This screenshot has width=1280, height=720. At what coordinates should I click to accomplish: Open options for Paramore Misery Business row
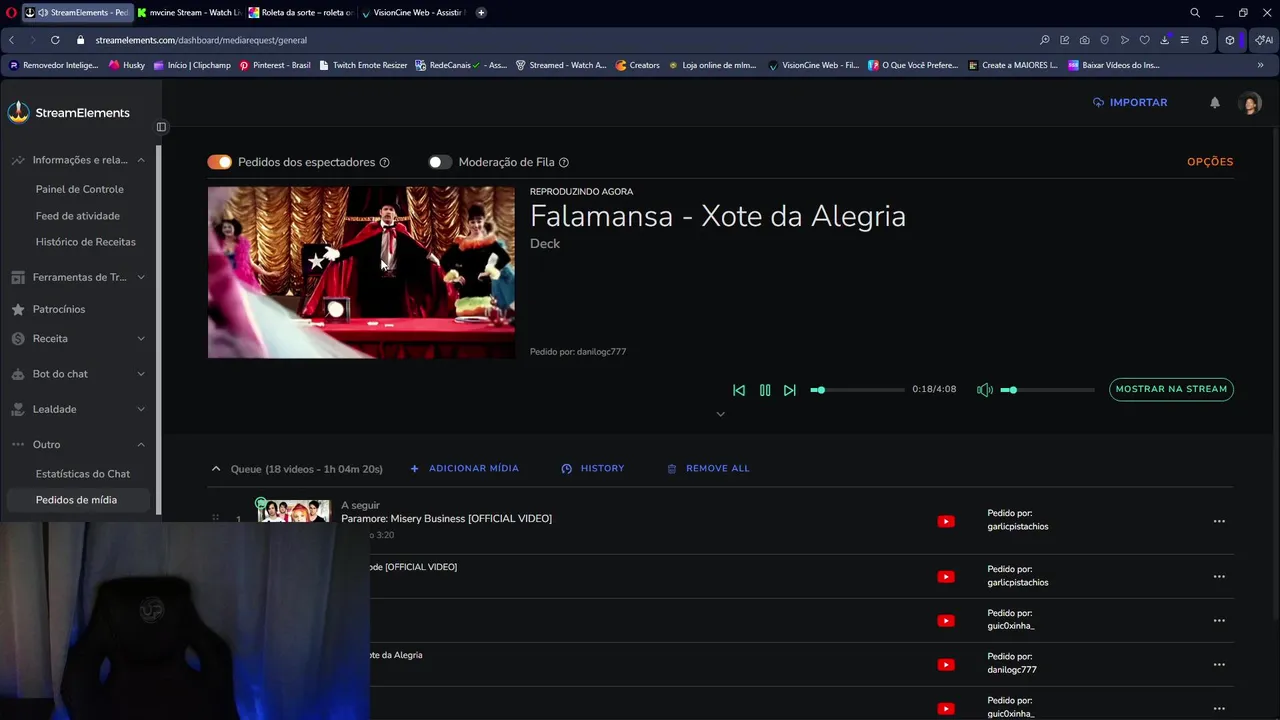click(x=1219, y=521)
